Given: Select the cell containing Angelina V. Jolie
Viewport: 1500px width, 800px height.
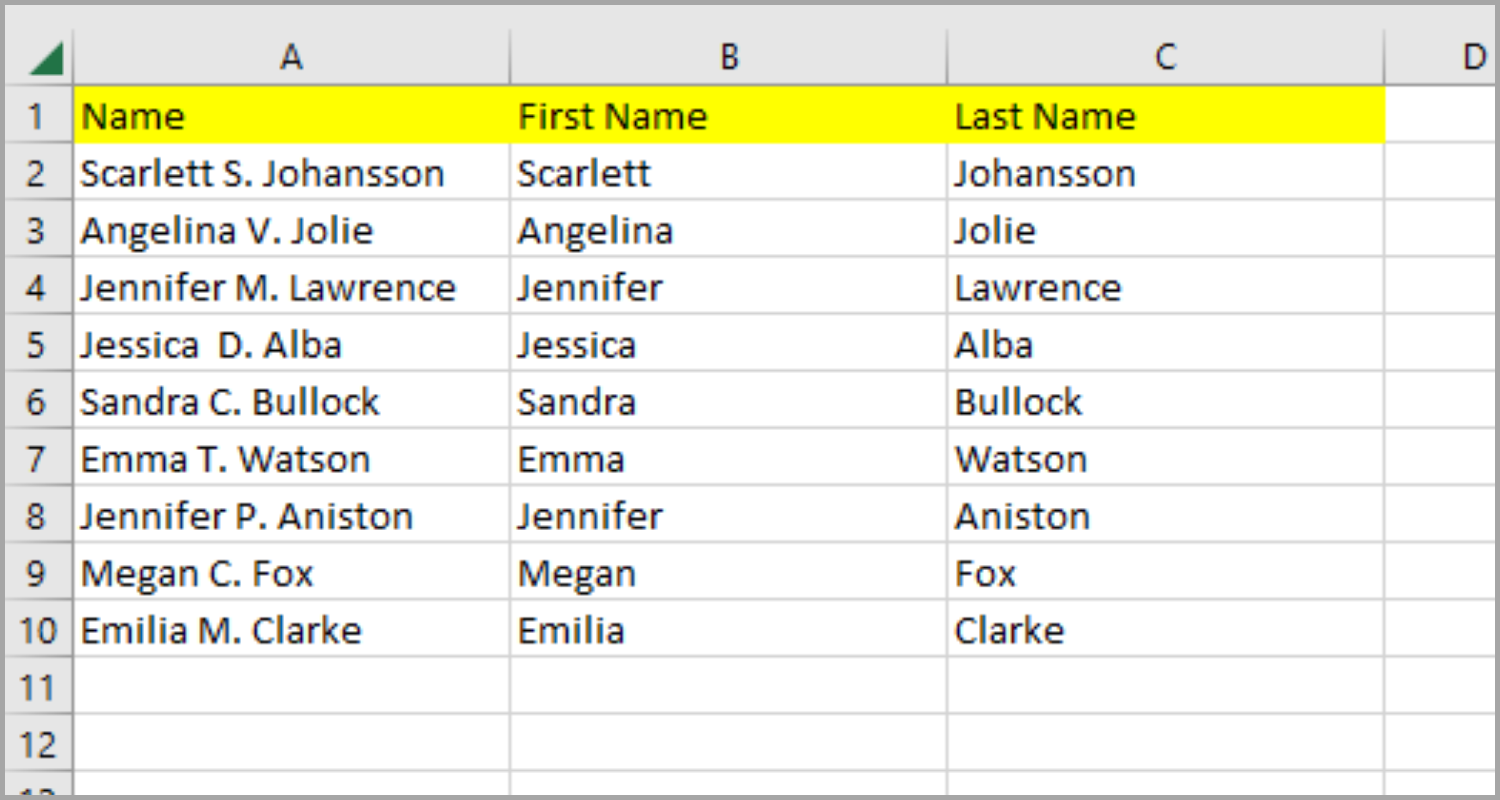Looking at the screenshot, I should coord(290,230).
